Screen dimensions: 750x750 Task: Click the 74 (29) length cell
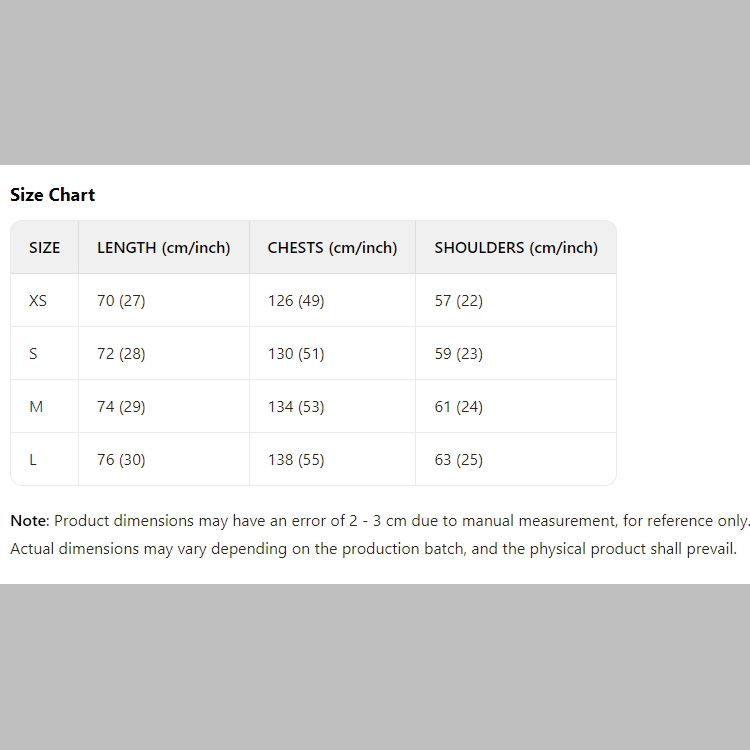(x=121, y=407)
